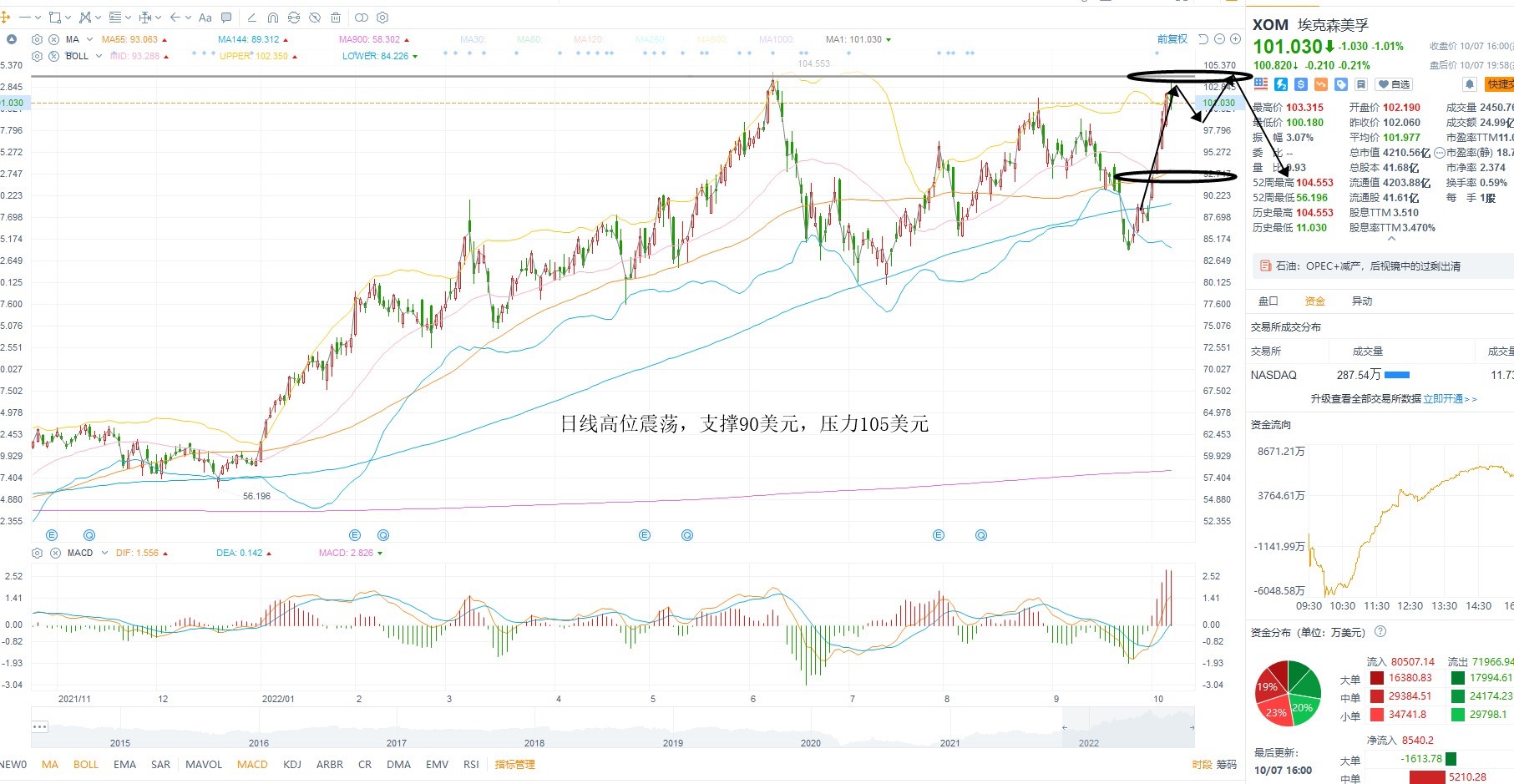1514x784 pixels.
Task: Expand the rectangle shape tool options
Action: pos(68,17)
